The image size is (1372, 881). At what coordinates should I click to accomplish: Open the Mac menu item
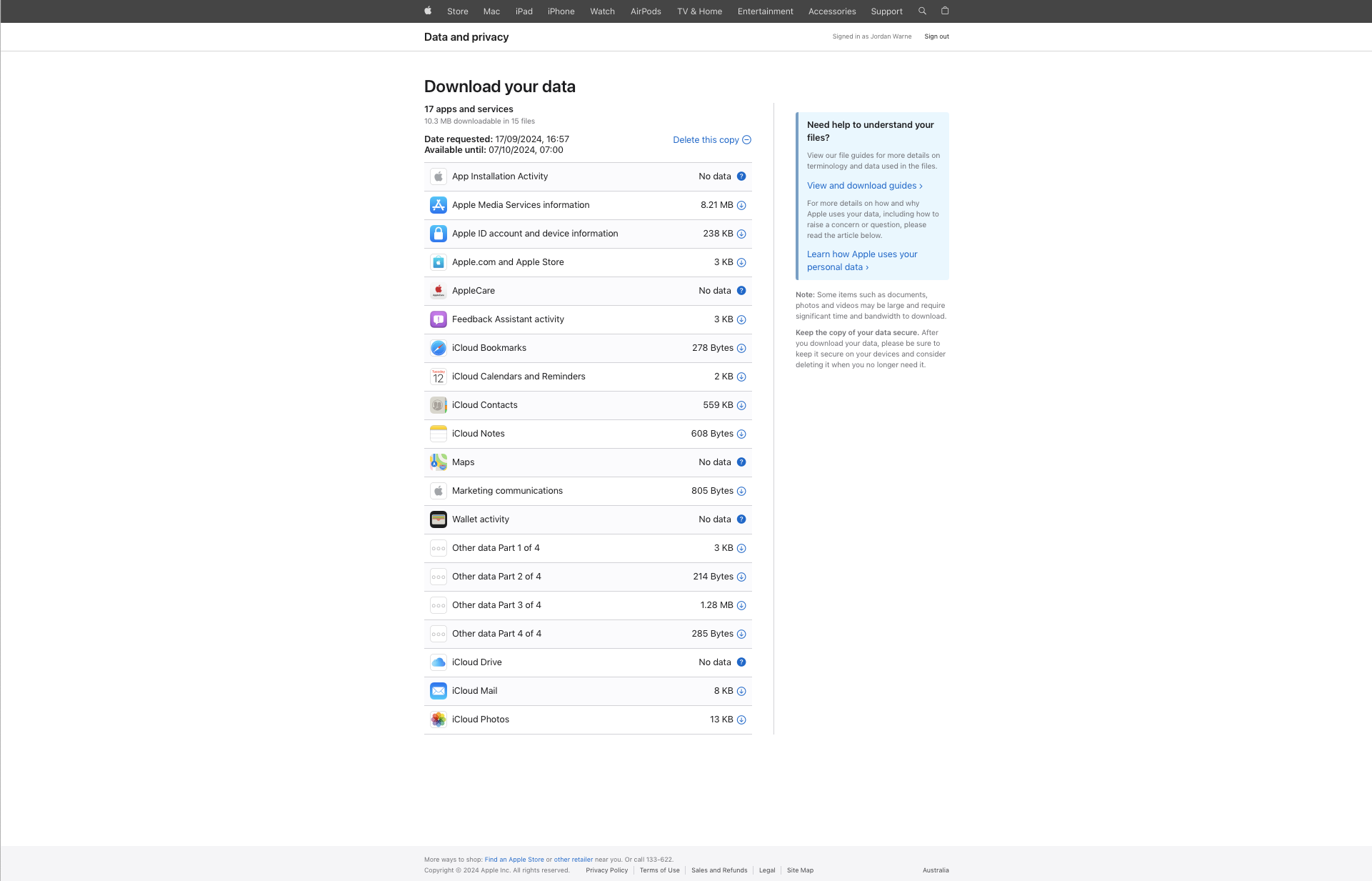(x=491, y=11)
